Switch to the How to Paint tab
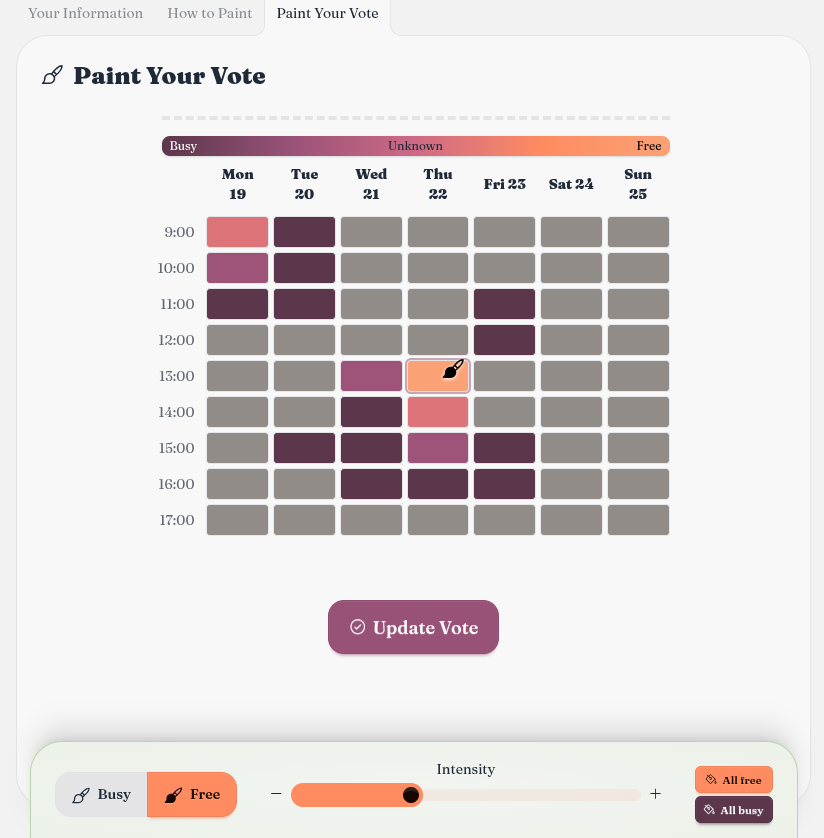Screen dimensions: 824x838 [x=210, y=14]
